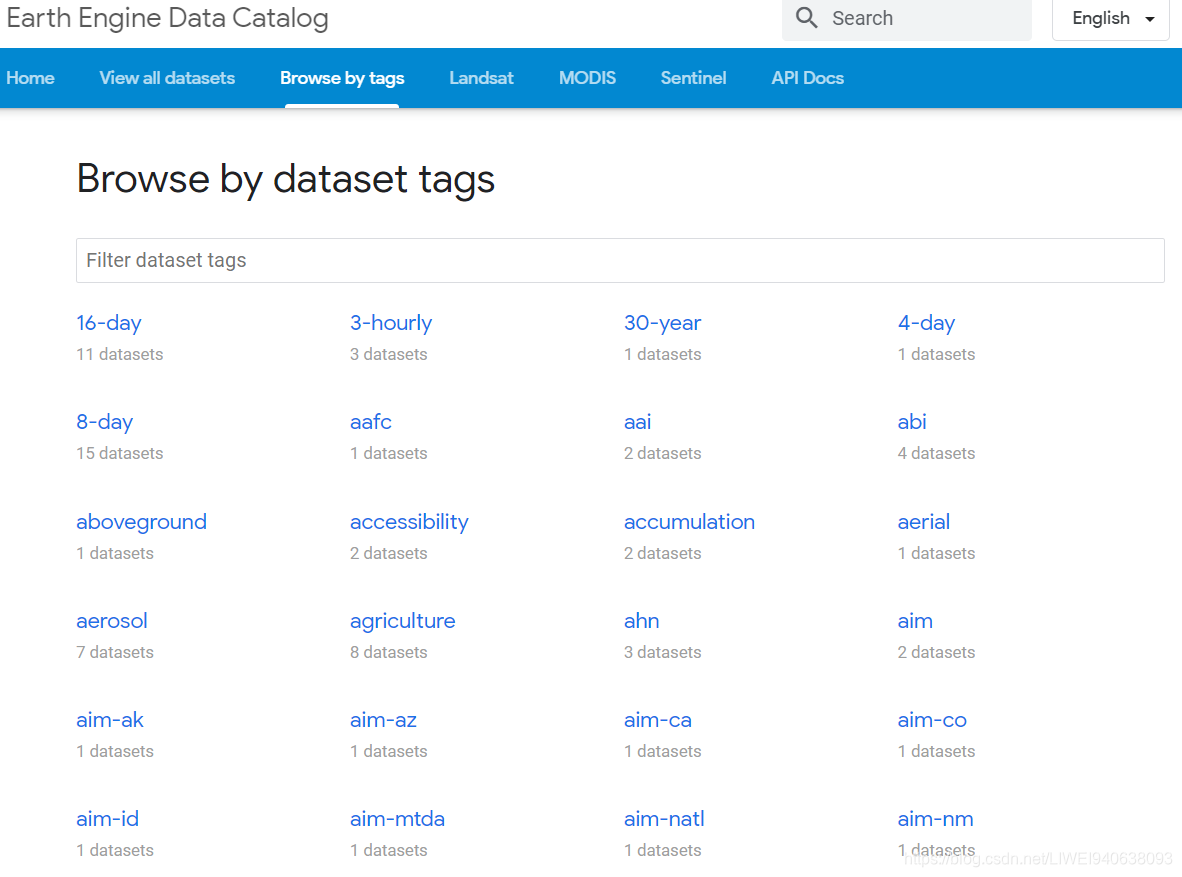
Task: Switch to the Landsat tab
Action: (481, 78)
